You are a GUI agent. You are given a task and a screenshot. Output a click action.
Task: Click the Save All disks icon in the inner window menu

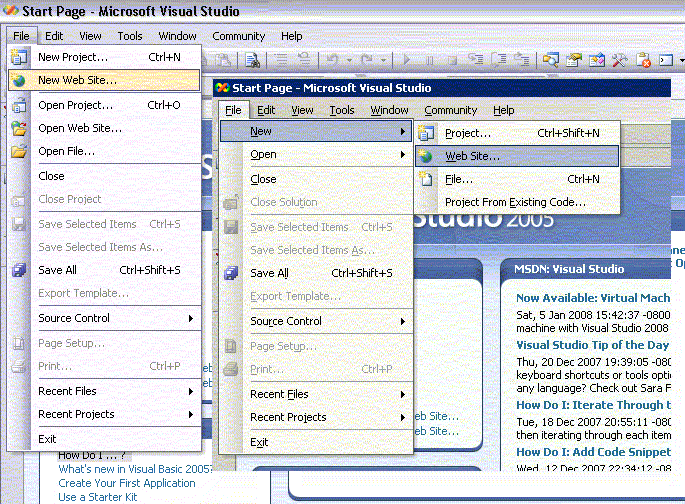point(231,273)
